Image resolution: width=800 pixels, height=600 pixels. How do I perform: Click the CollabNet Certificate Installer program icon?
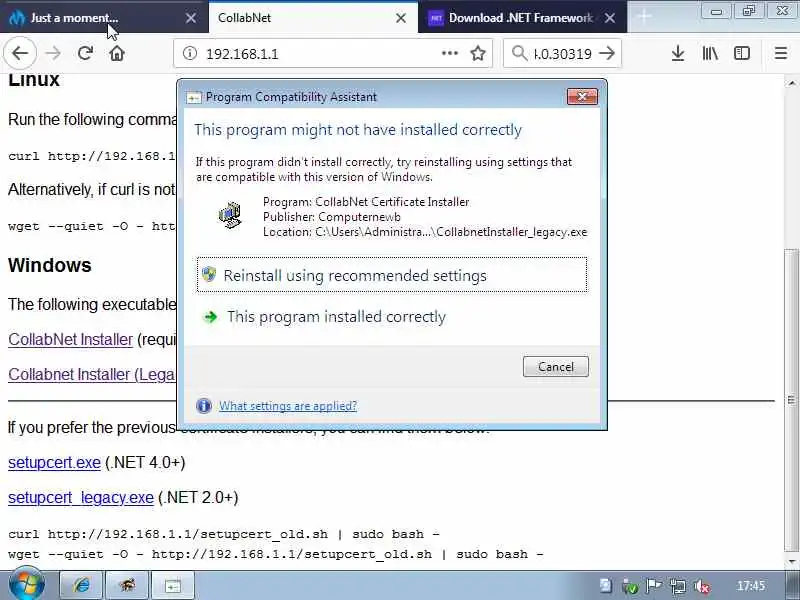click(230, 215)
